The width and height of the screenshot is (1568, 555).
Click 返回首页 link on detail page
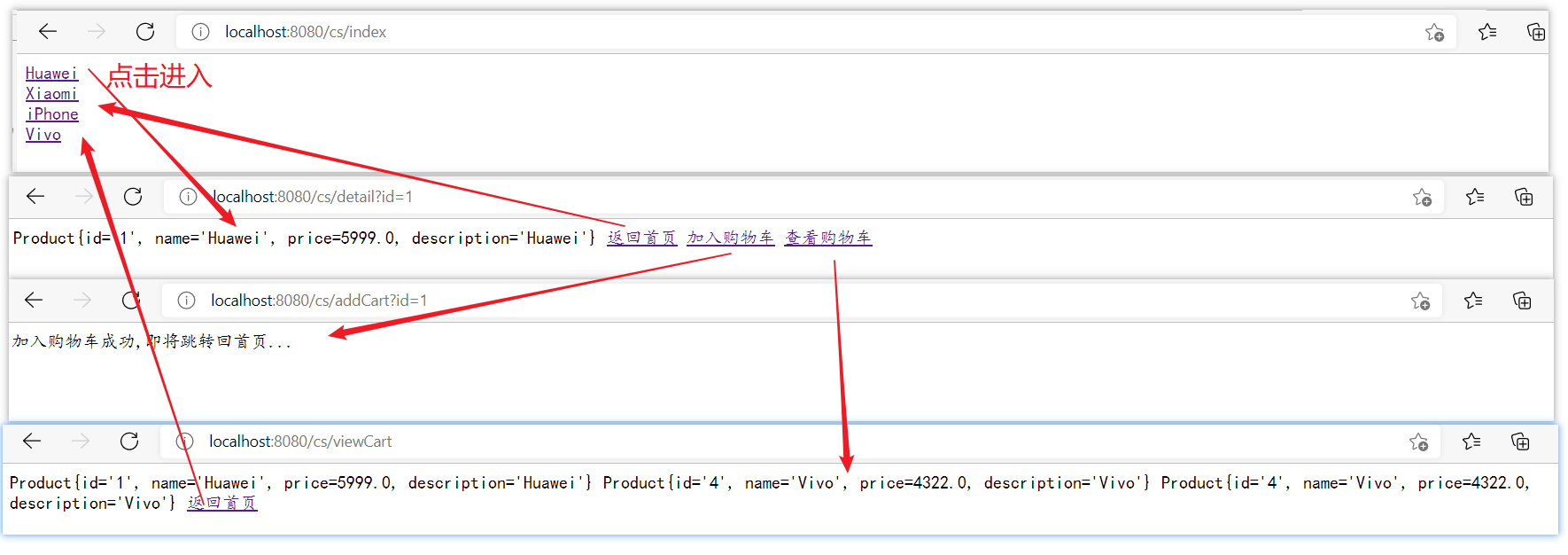641,238
